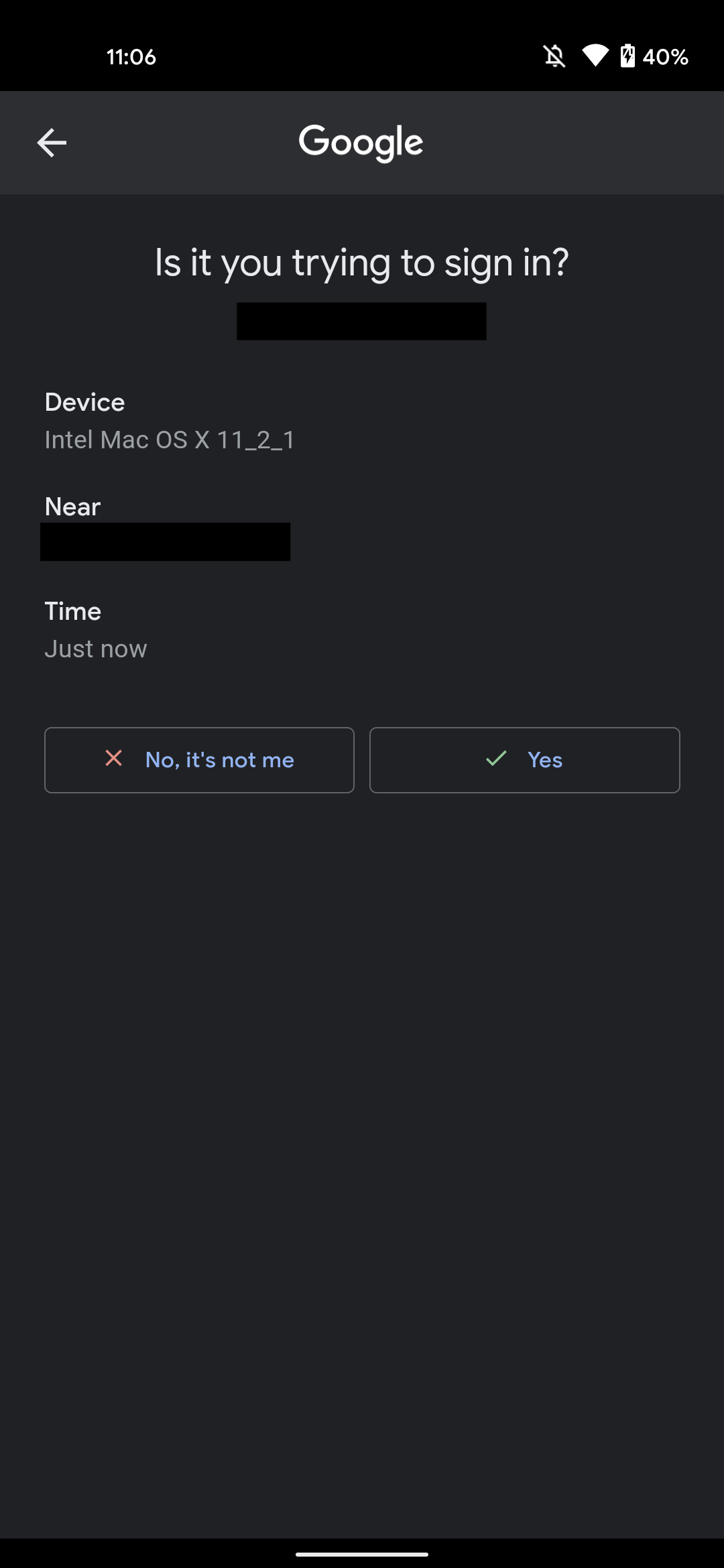Select the 'No, it's not me' option
This screenshot has height=1568, width=724.
point(199,760)
